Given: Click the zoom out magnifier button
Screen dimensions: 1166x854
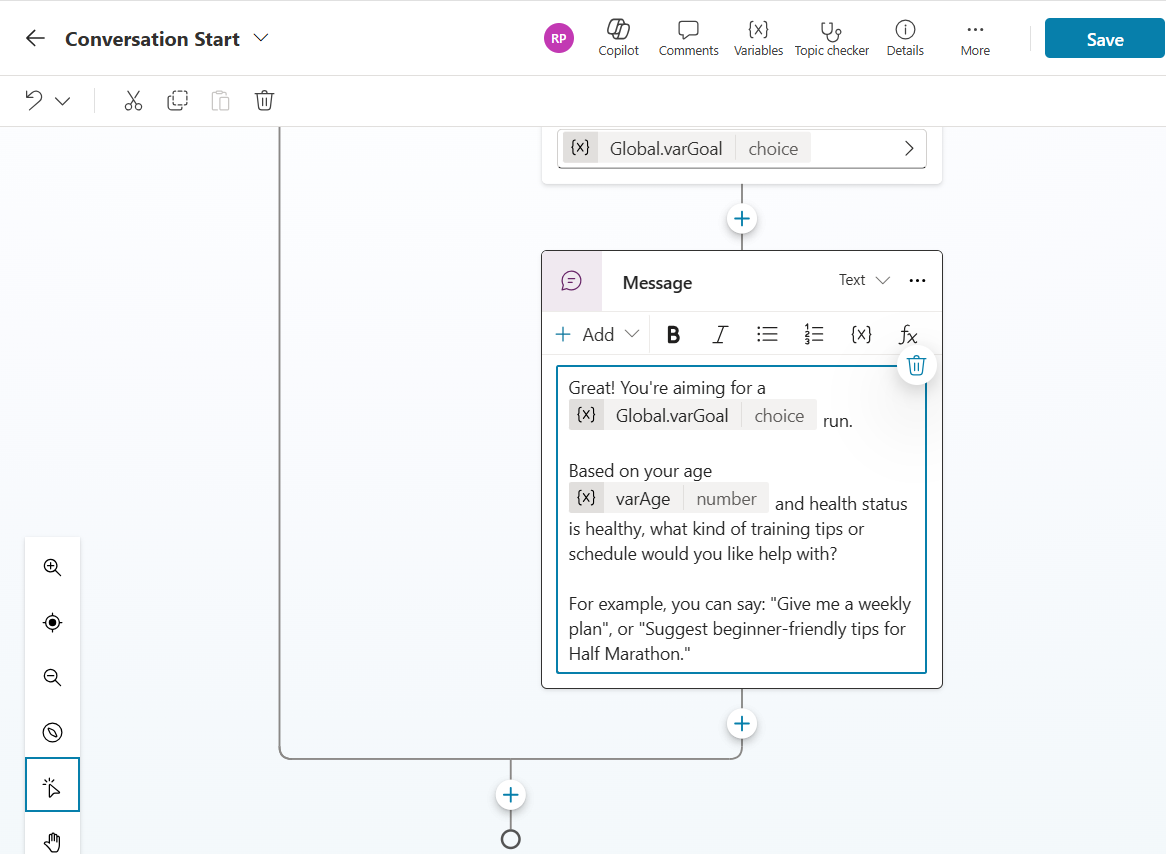Looking at the screenshot, I should (53, 678).
